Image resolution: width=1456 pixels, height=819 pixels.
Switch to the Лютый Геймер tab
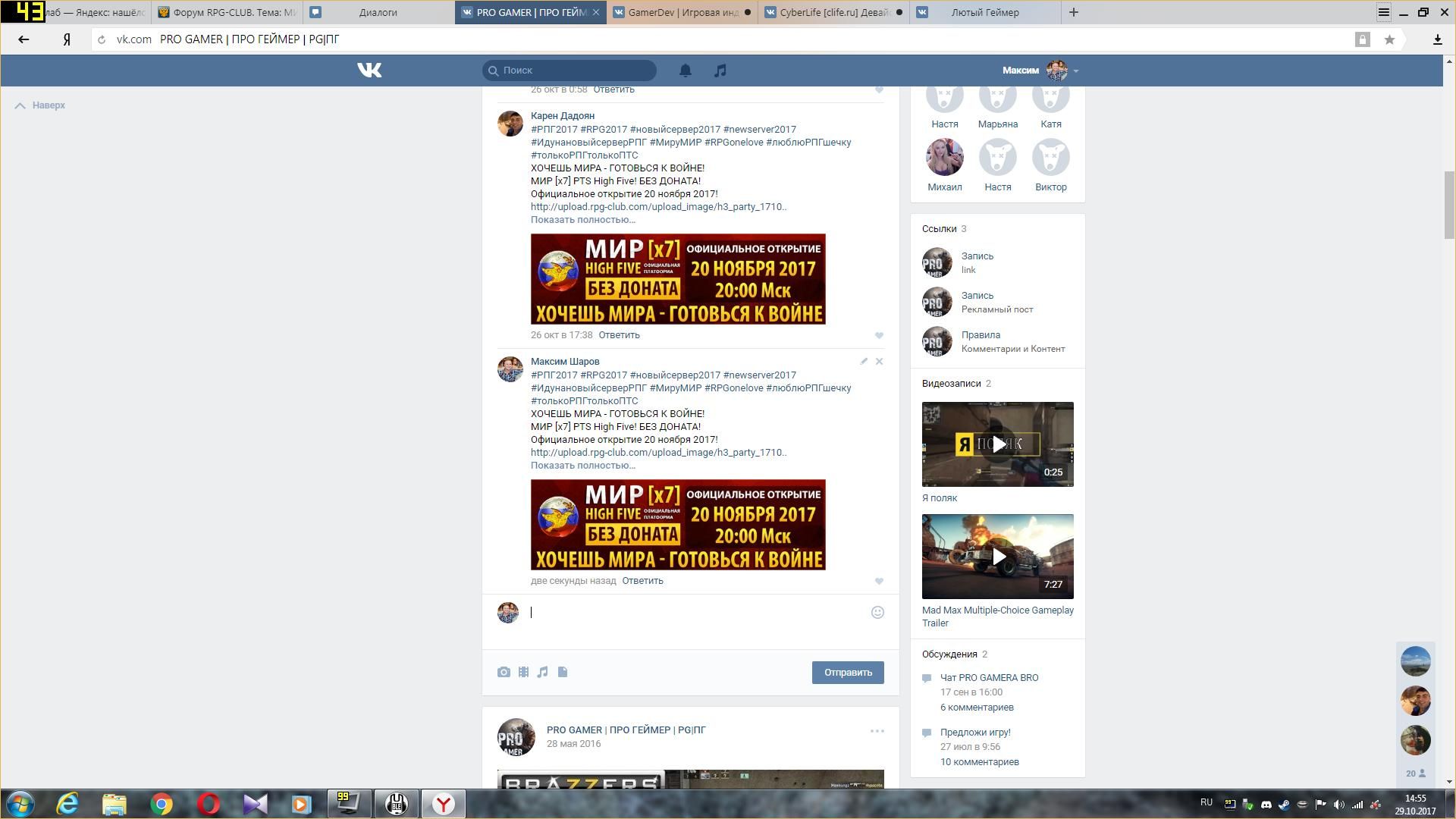point(984,12)
